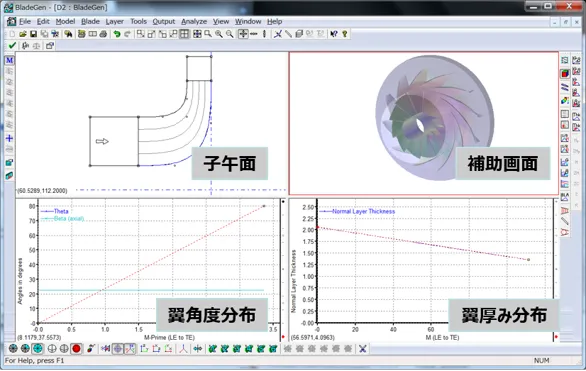Toggle the highlighted cyan circle view button
The width and height of the screenshot is (586, 371).
[x=37, y=349]
